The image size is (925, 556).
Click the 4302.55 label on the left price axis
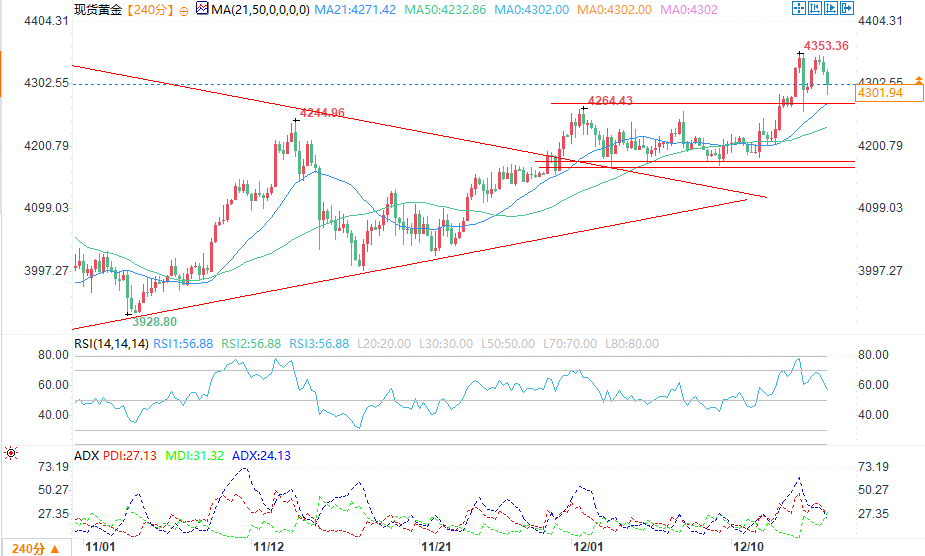pyautogui.click(x=46, y=83)
